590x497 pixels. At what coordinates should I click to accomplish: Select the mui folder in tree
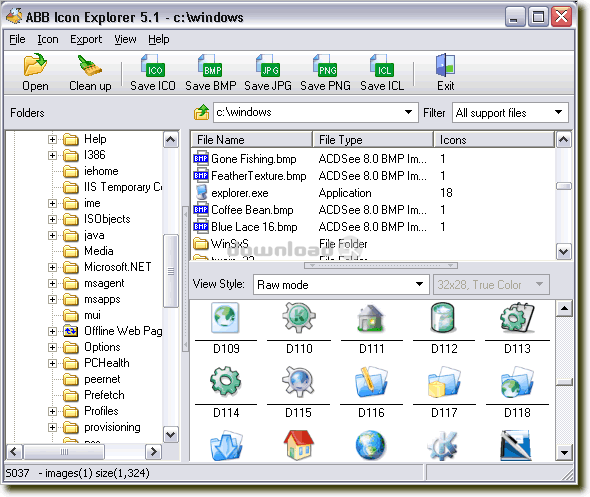93,315
